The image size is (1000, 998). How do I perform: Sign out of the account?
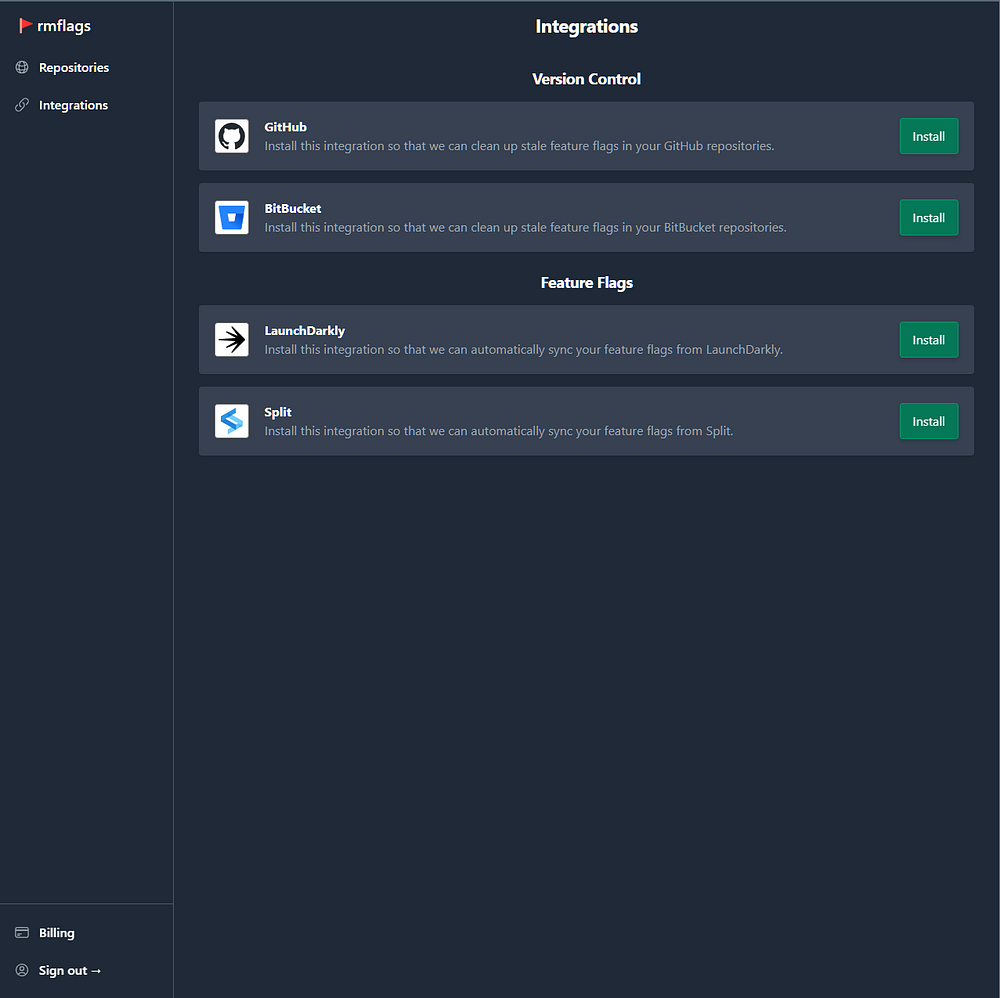point(70,971)
